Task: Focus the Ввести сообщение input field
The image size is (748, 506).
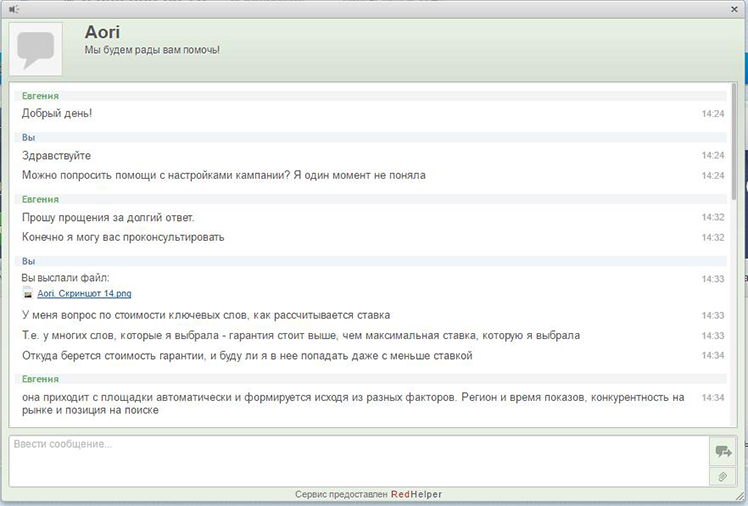Action: (359, 460)
